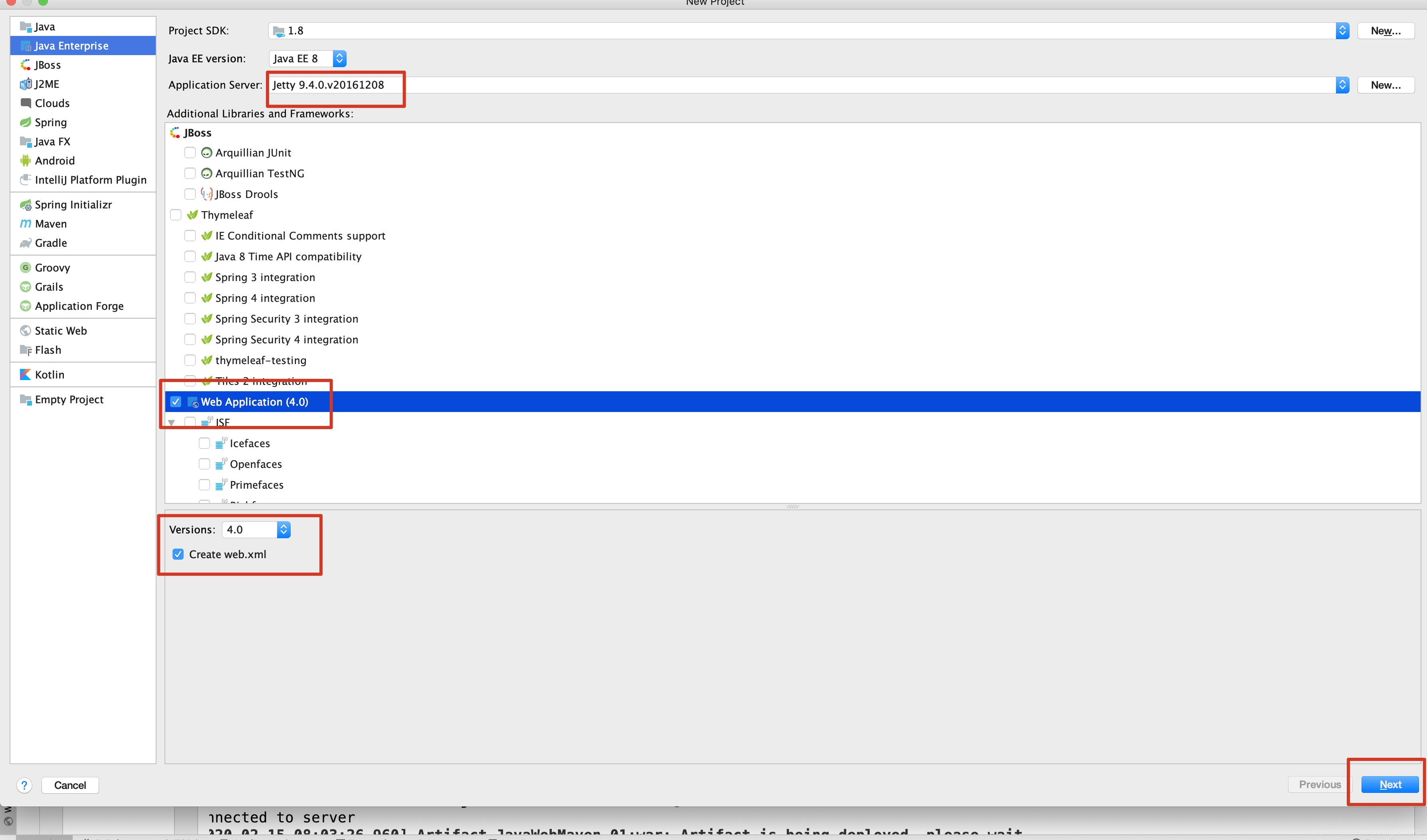Click the Cancel button
1427x840 pixels.
[x=69, y=785]
